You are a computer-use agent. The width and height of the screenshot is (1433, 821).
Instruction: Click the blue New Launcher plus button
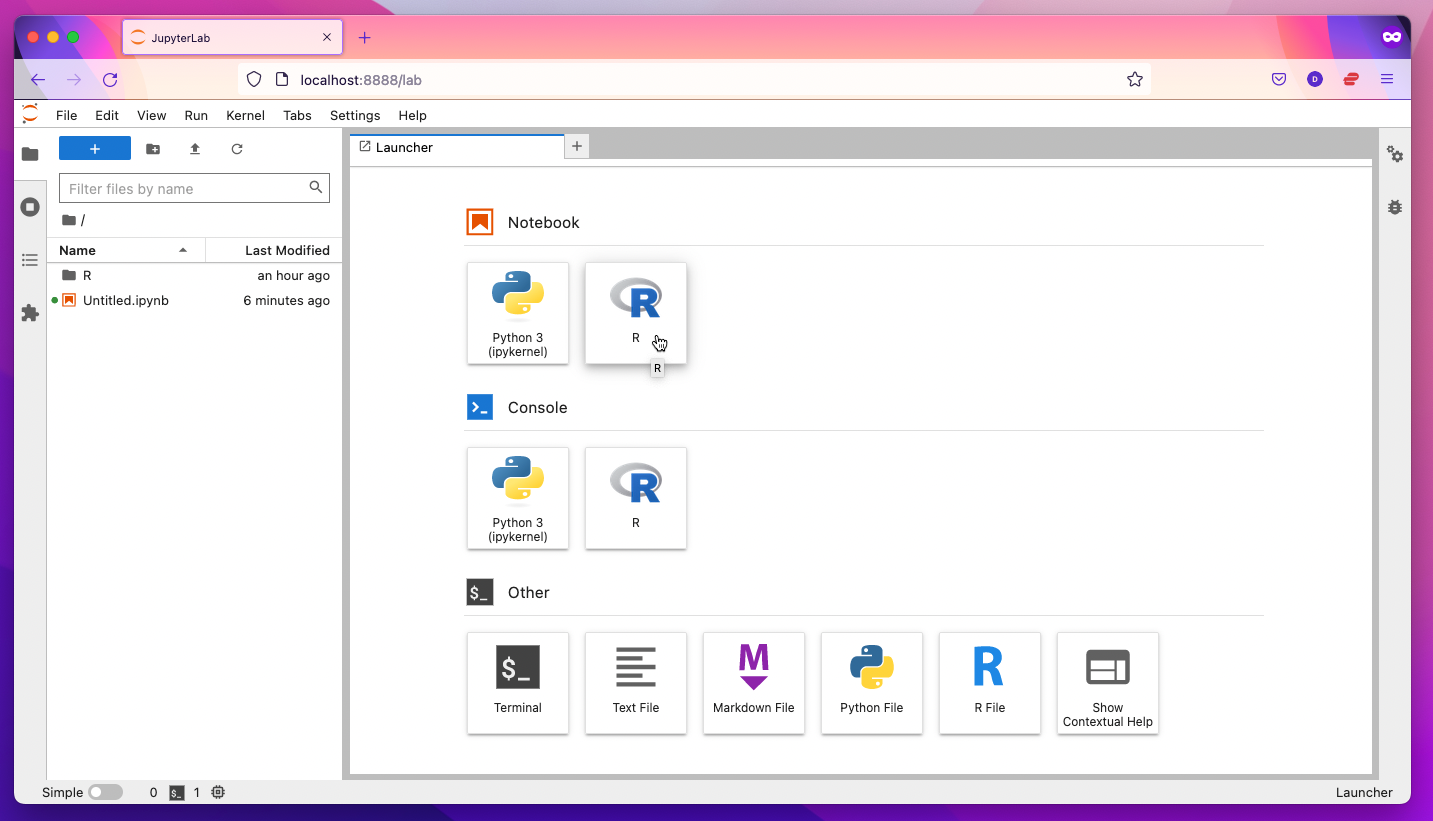(95, 149)
